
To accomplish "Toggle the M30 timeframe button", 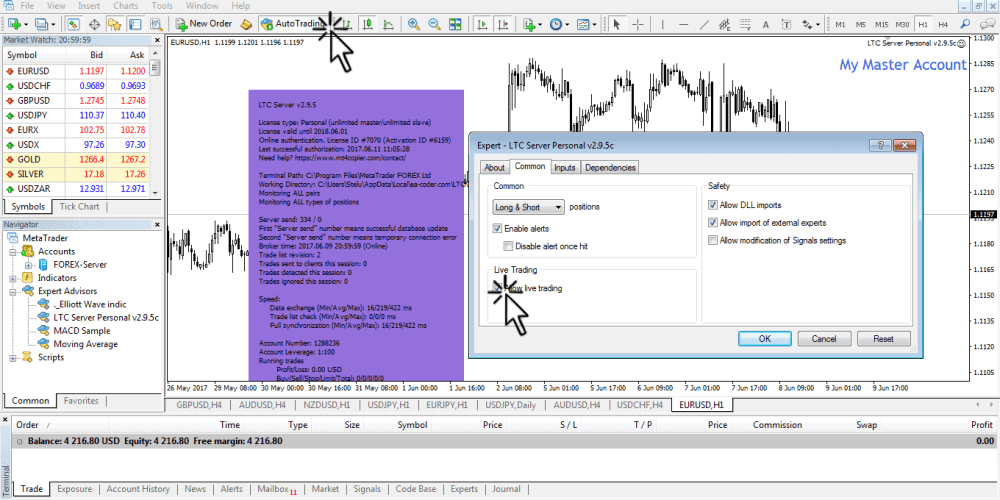I will 902,24.
